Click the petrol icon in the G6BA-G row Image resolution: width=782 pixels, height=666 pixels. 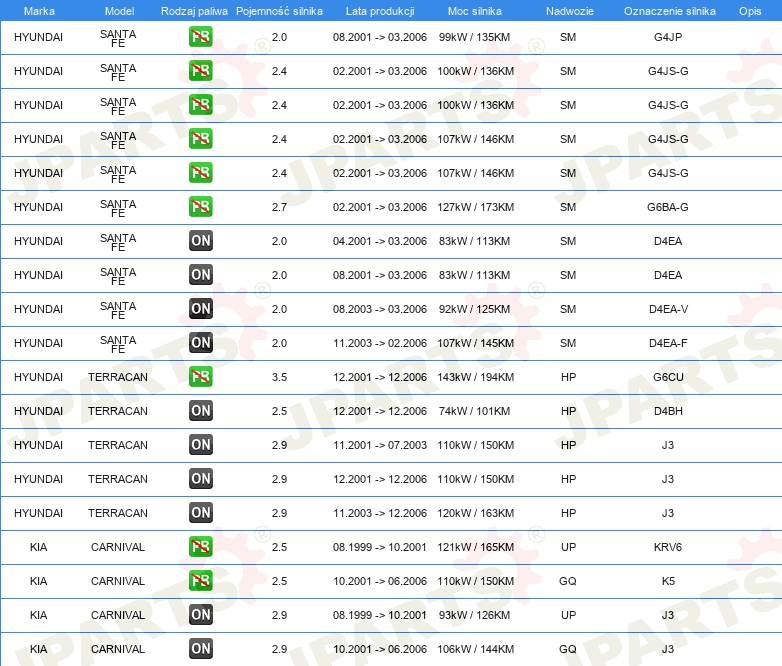(200, 207)
